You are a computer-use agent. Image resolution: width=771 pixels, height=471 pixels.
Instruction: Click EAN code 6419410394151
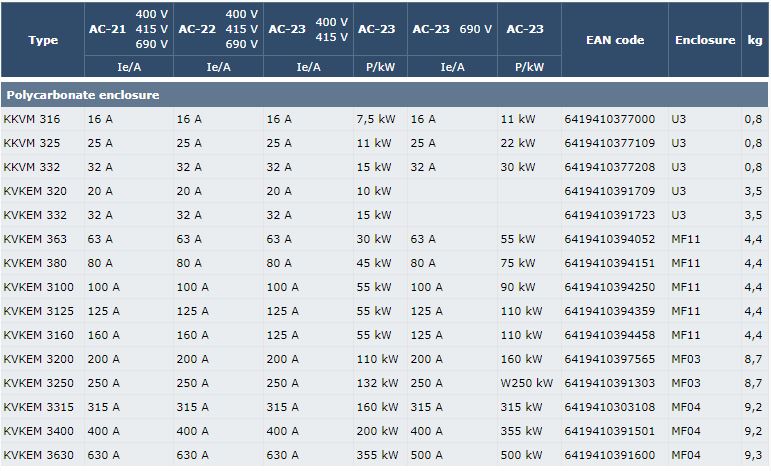[x=610, y=263]
